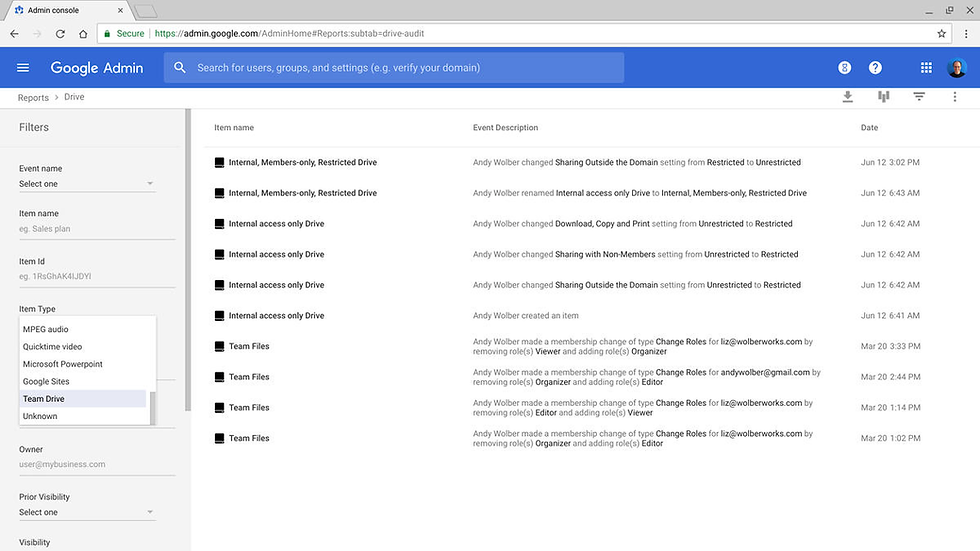Click the Event Description column header
The height and width of the screenshot is (551, 980).
[505, 127]
